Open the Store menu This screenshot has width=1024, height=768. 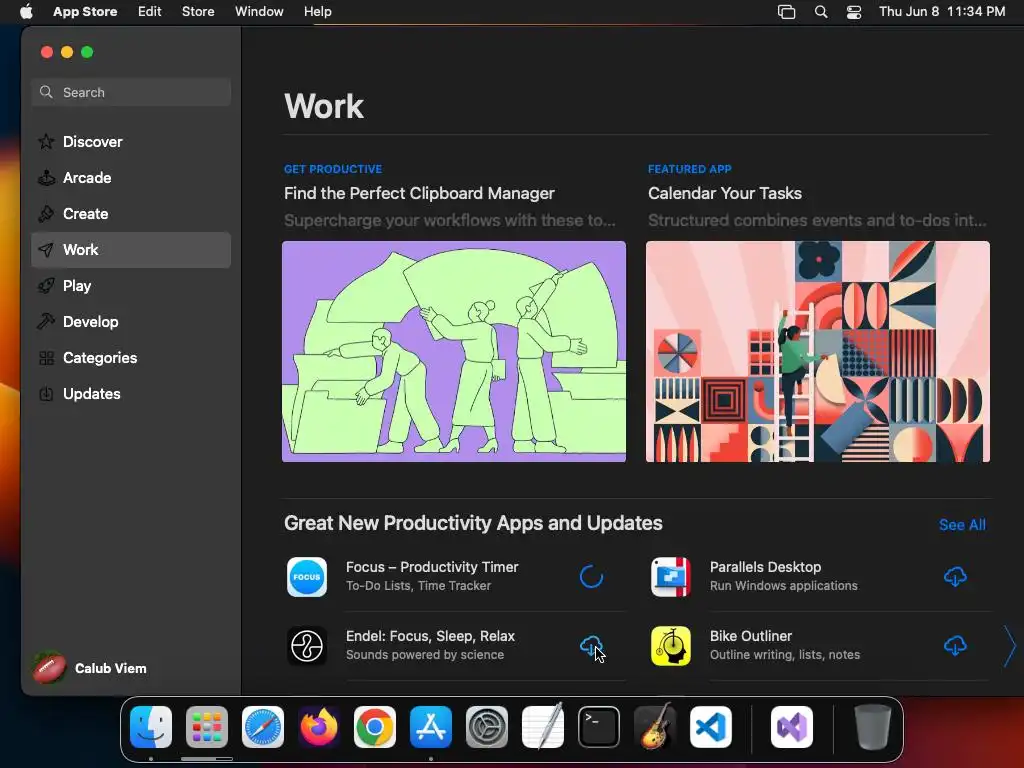point(198,12)
